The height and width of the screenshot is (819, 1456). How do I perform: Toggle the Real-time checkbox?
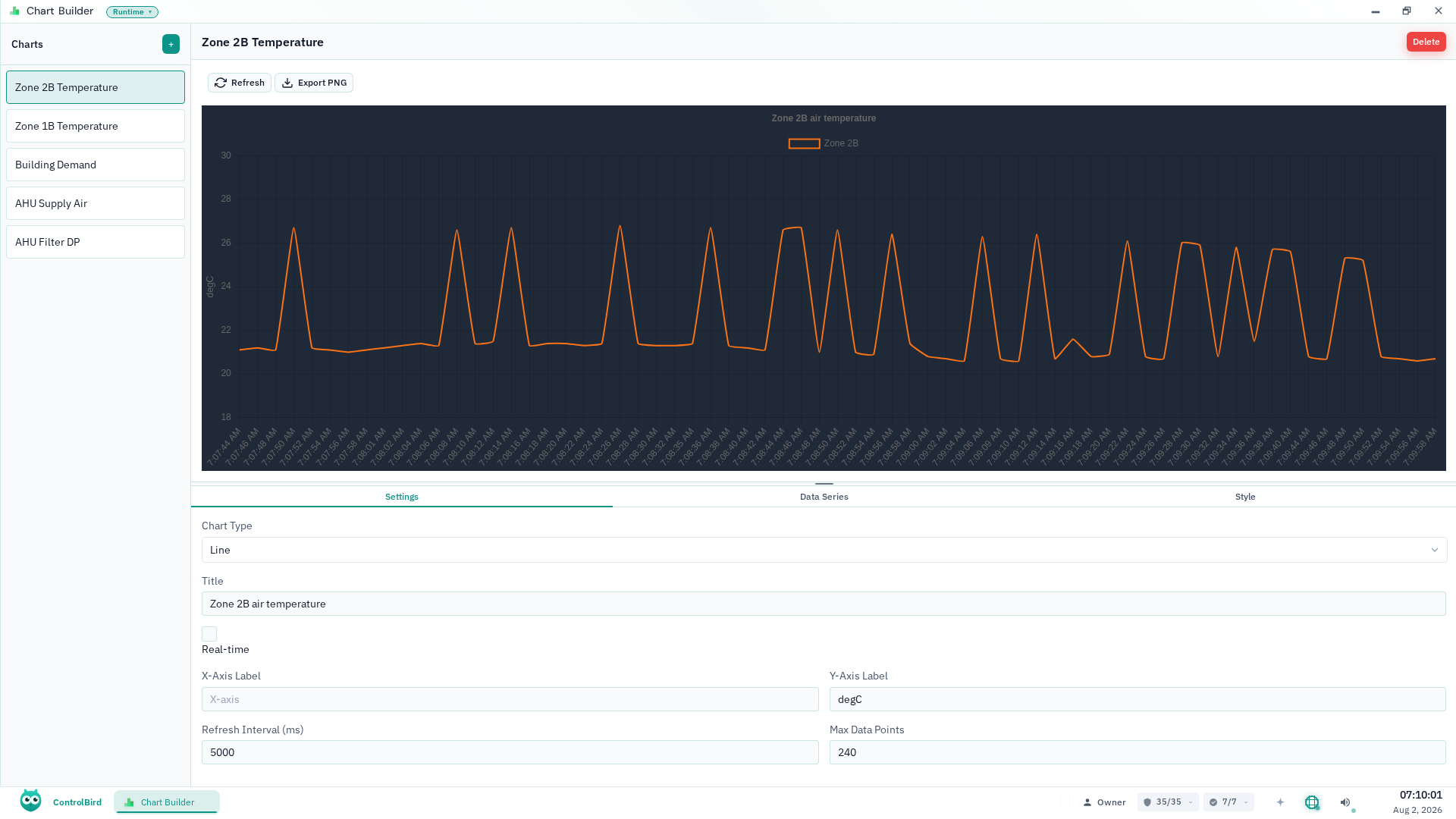pyautogui.click(x=209, y=634)
